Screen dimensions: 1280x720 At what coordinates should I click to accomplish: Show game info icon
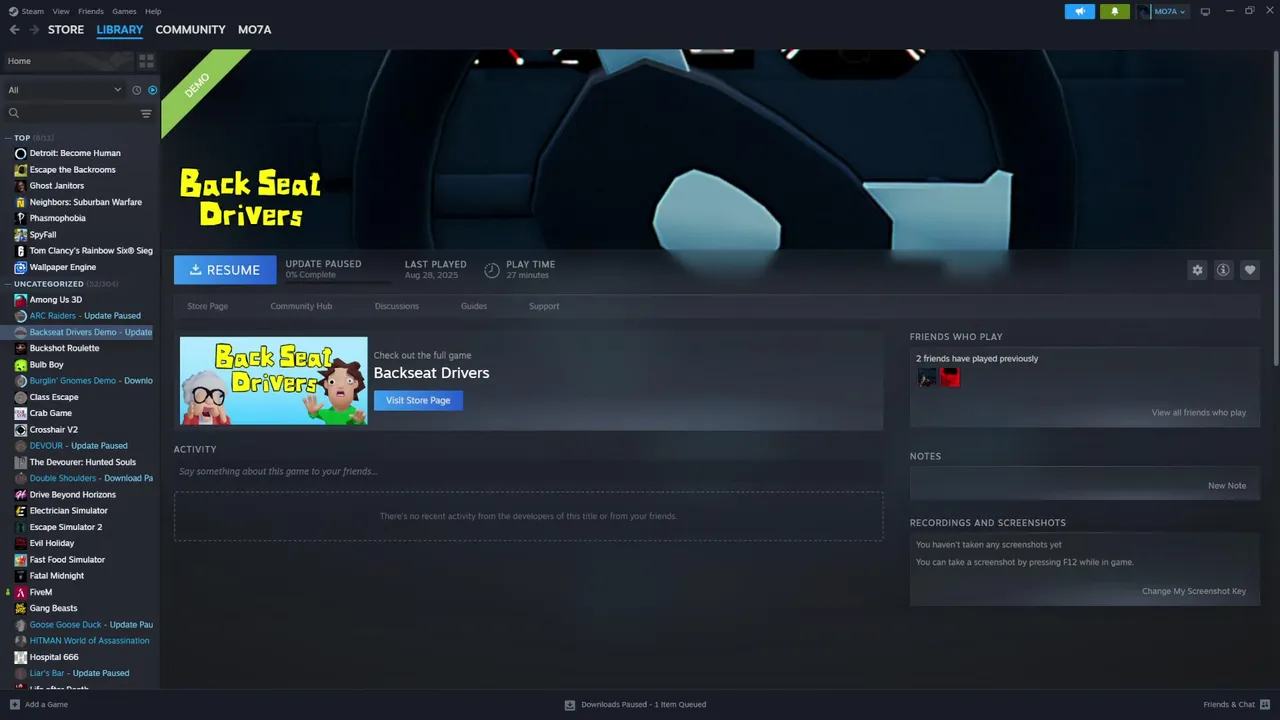pyautogui.click(x=1223, y=270)
